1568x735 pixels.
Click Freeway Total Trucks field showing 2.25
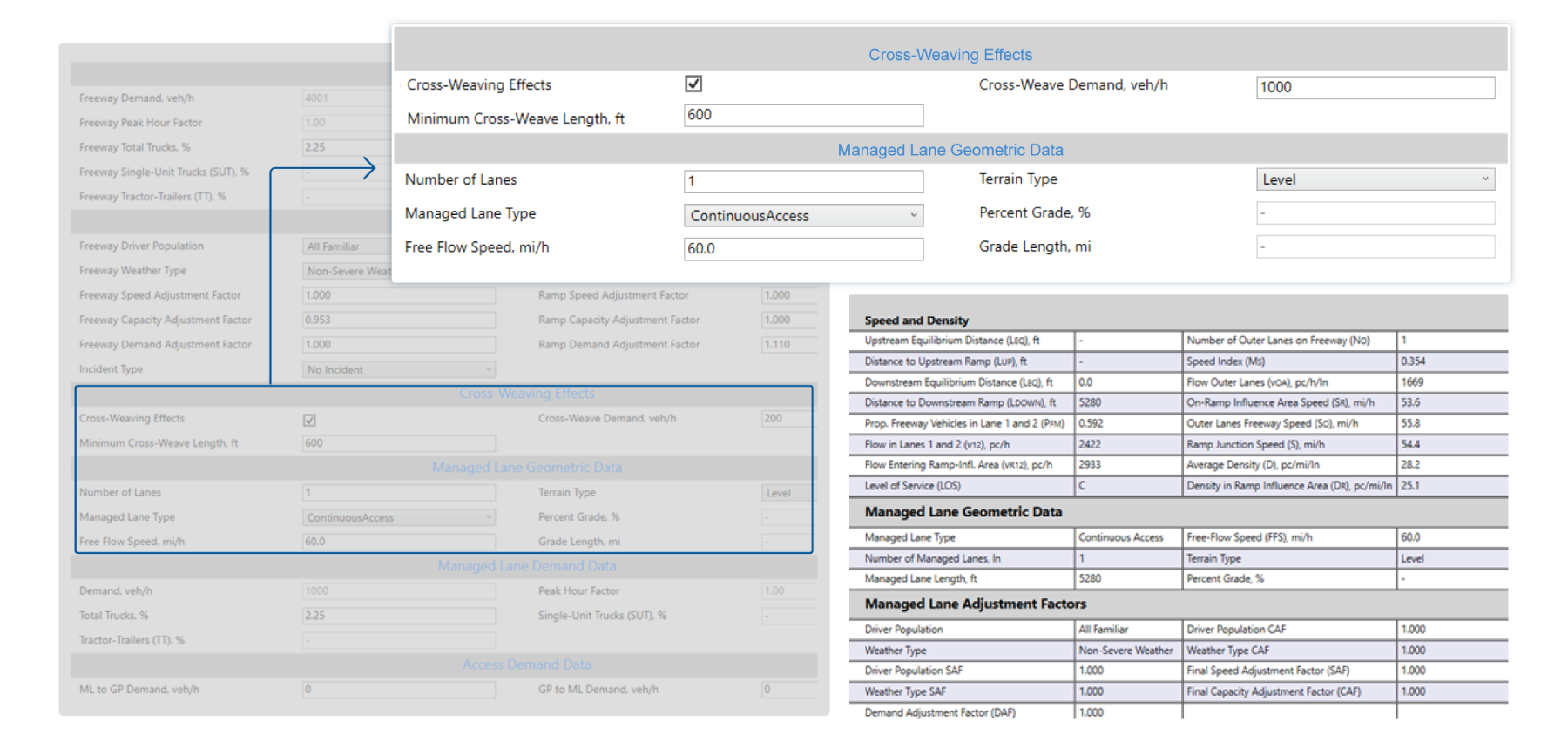click(347, 147)
